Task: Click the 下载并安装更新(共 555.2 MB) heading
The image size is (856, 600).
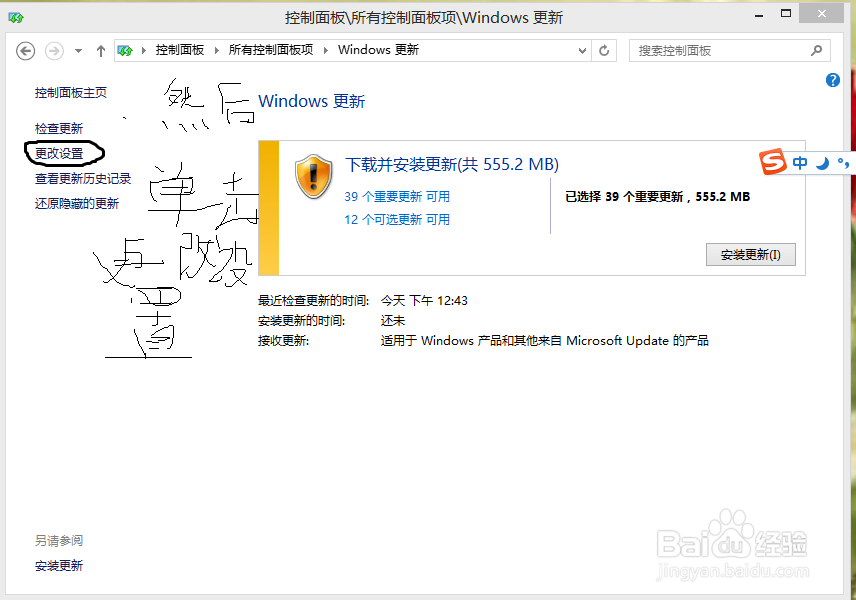Action: click(452, 164)
